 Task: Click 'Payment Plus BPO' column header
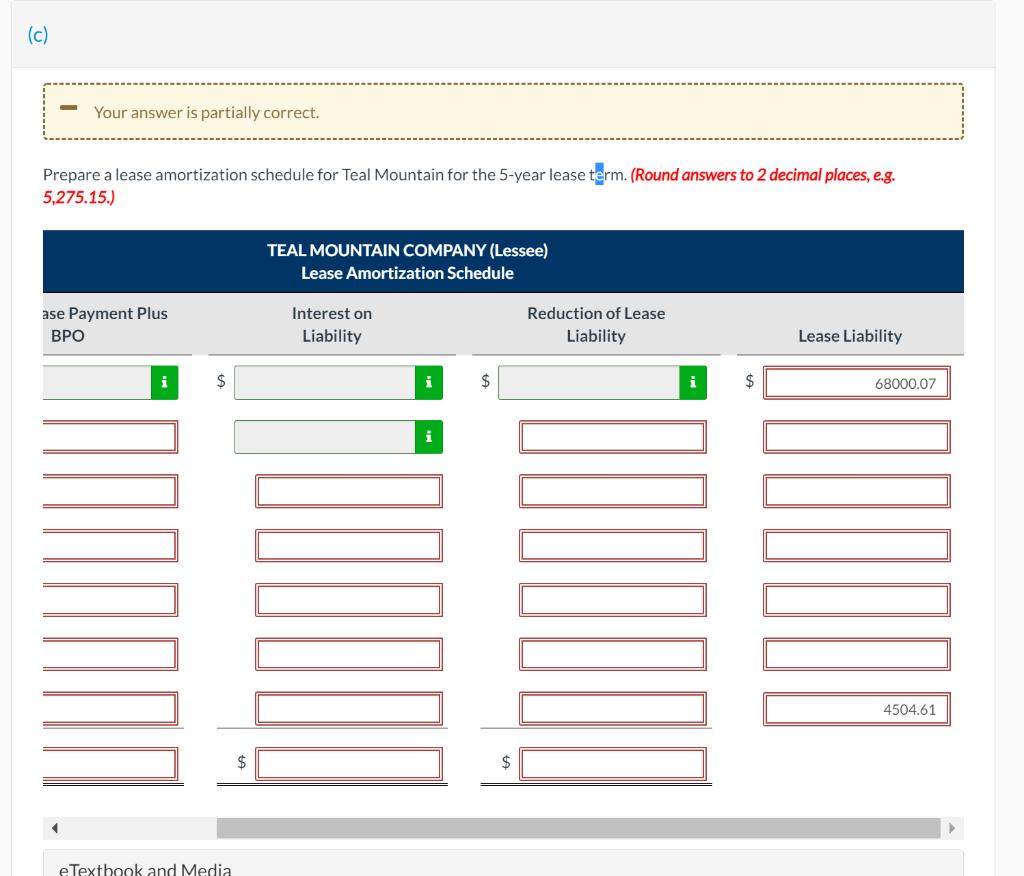coord(106,325)
